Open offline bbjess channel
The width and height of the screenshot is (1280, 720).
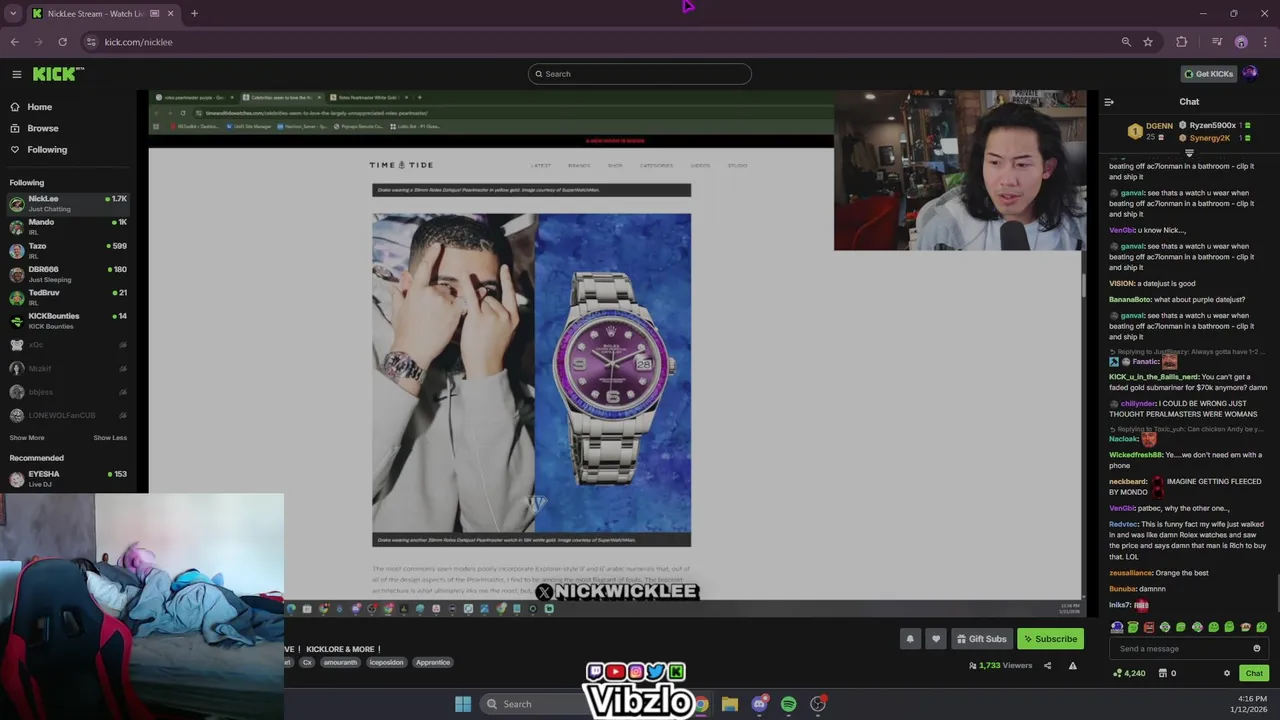tap(68, 392)
